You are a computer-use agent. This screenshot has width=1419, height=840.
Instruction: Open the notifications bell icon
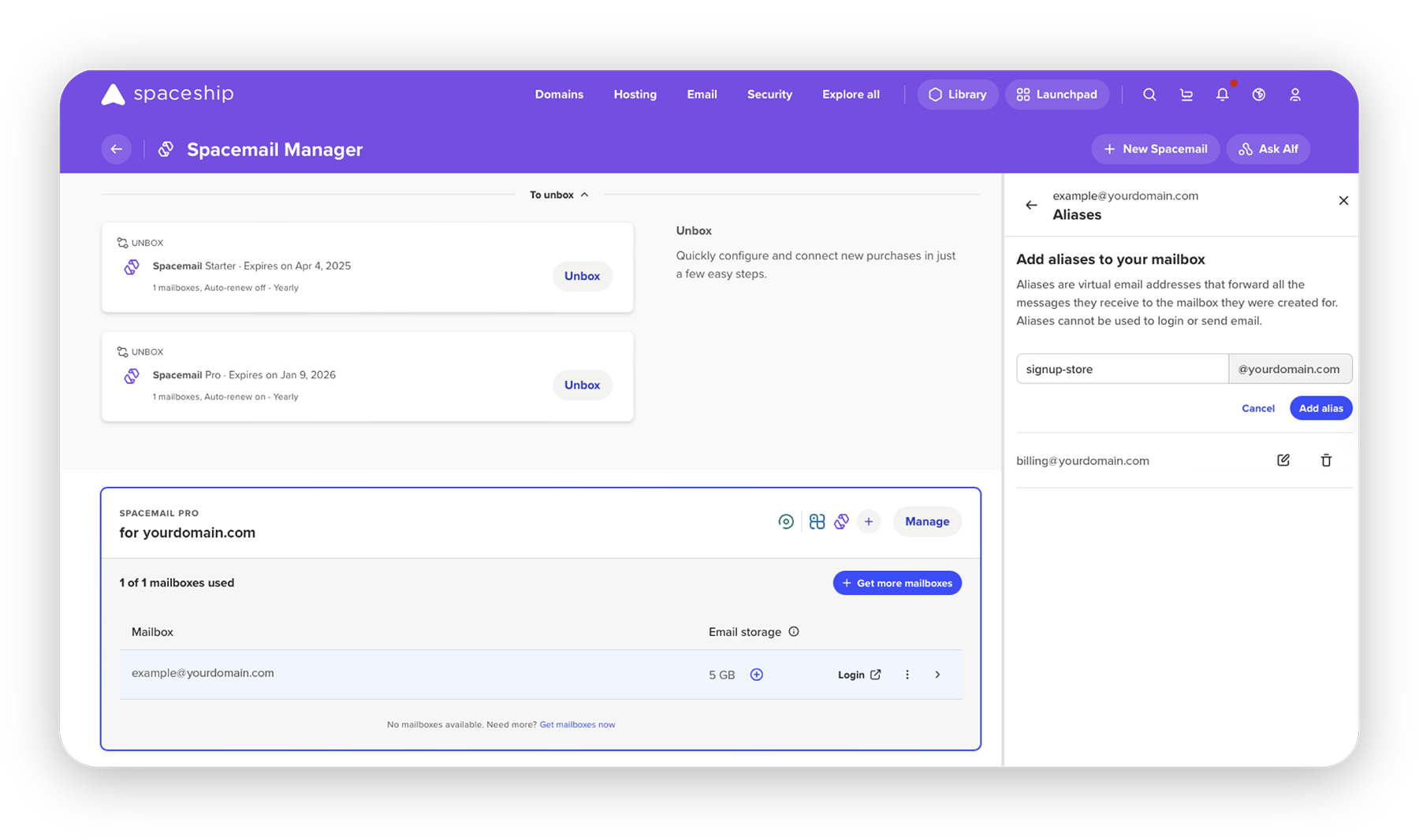1222,94
